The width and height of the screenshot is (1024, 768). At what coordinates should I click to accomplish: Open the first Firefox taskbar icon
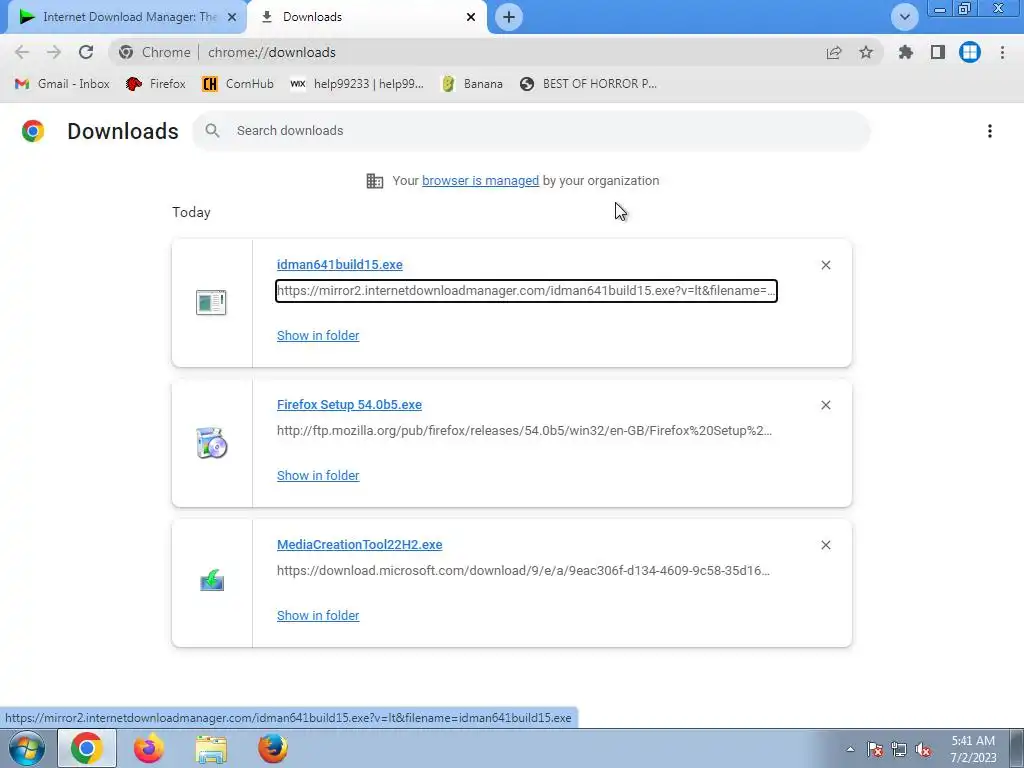149,748
